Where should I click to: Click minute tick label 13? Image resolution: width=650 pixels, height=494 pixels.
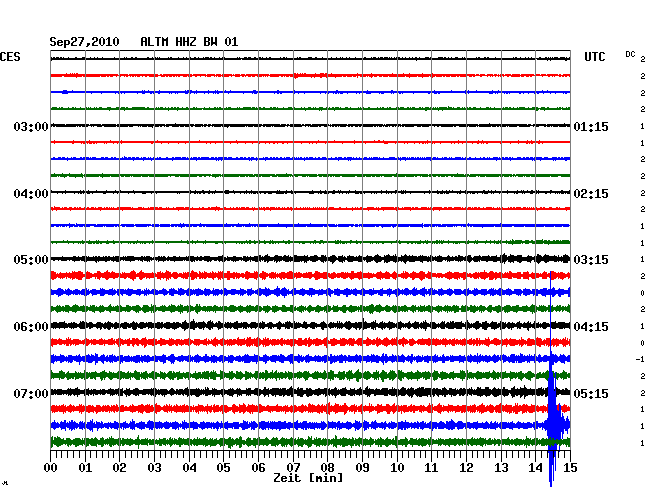click(501, 468)
